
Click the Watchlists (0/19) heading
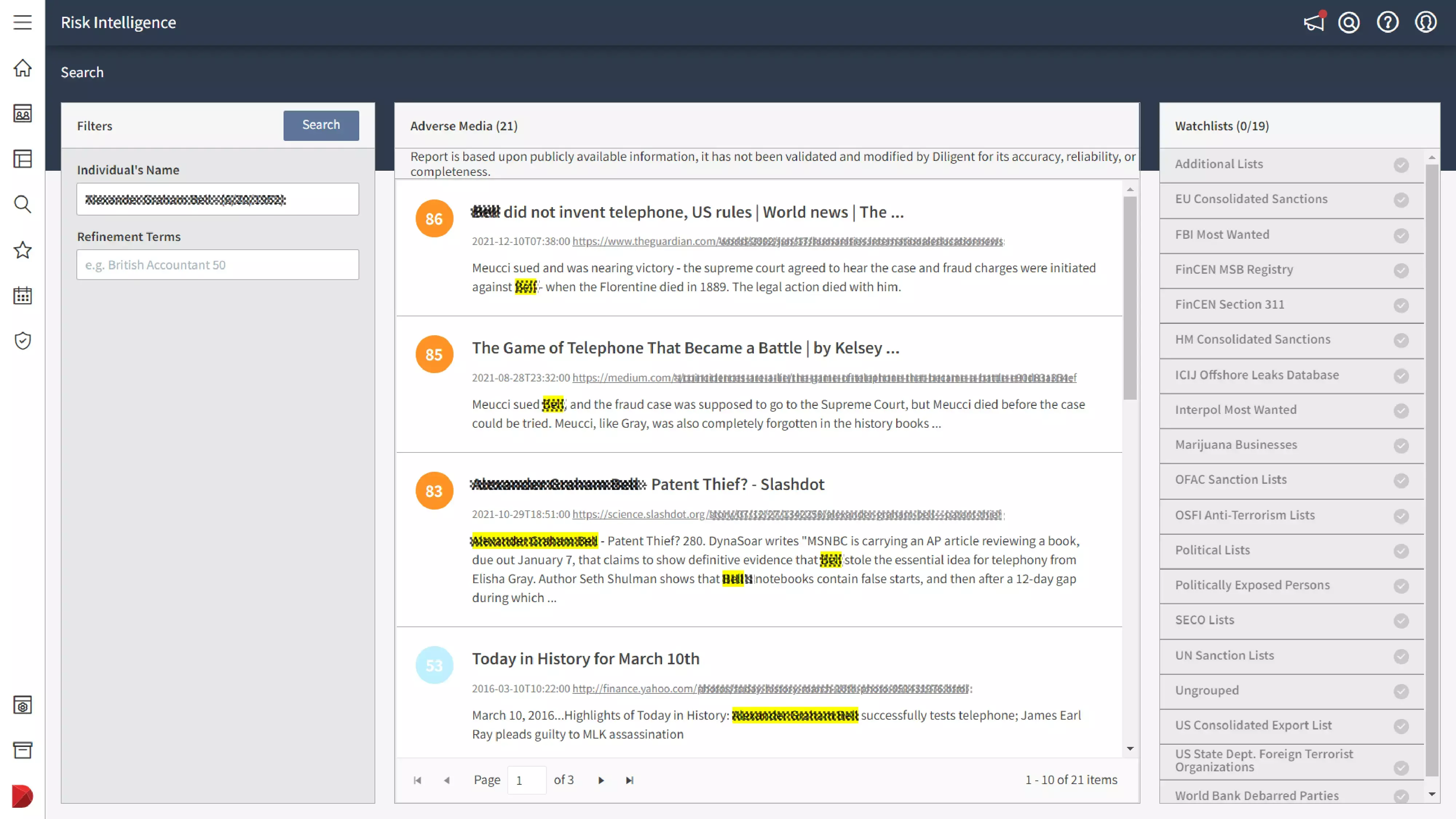pos(1222,126)
